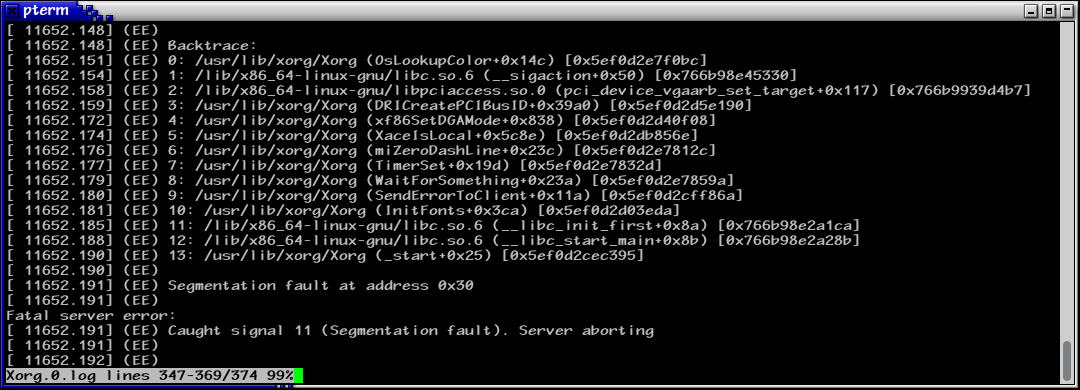Click the empty scrollbar track above thumb

(1068, 181)
